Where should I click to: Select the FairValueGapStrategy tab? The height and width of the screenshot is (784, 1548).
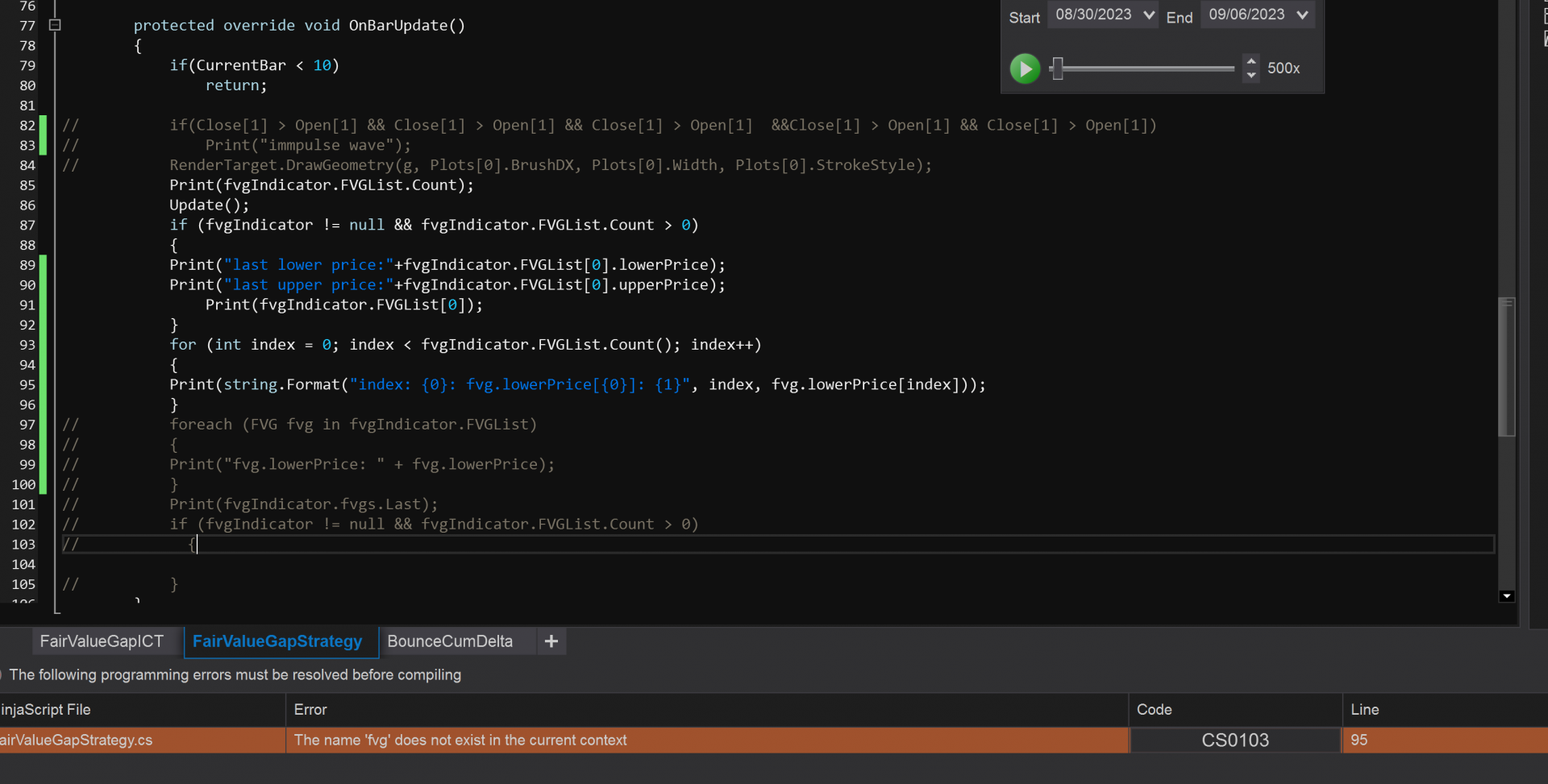[x=277, y=641]
